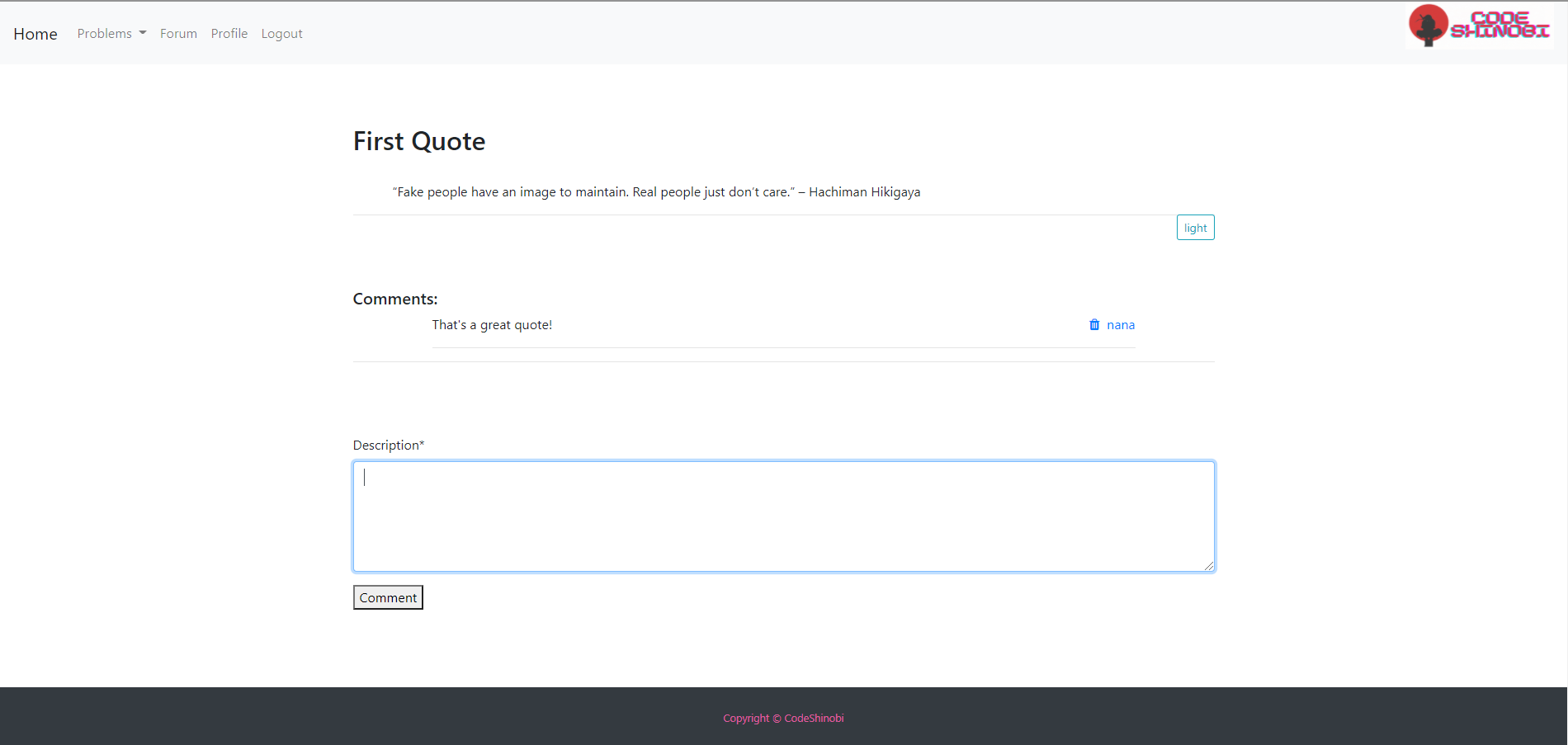
Task: Expand the Problems dropdown menu
Action: tap(111, 33)
